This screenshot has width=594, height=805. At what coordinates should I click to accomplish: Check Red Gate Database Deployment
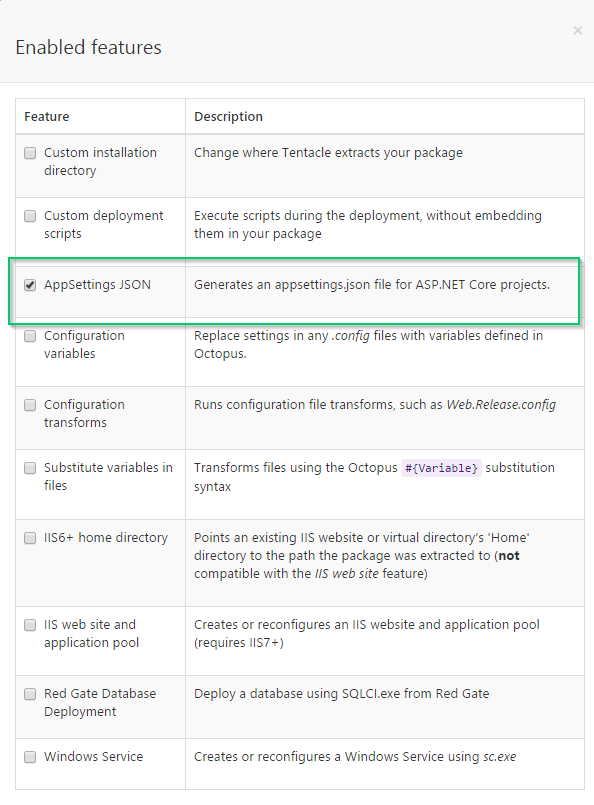click(30, 694)
